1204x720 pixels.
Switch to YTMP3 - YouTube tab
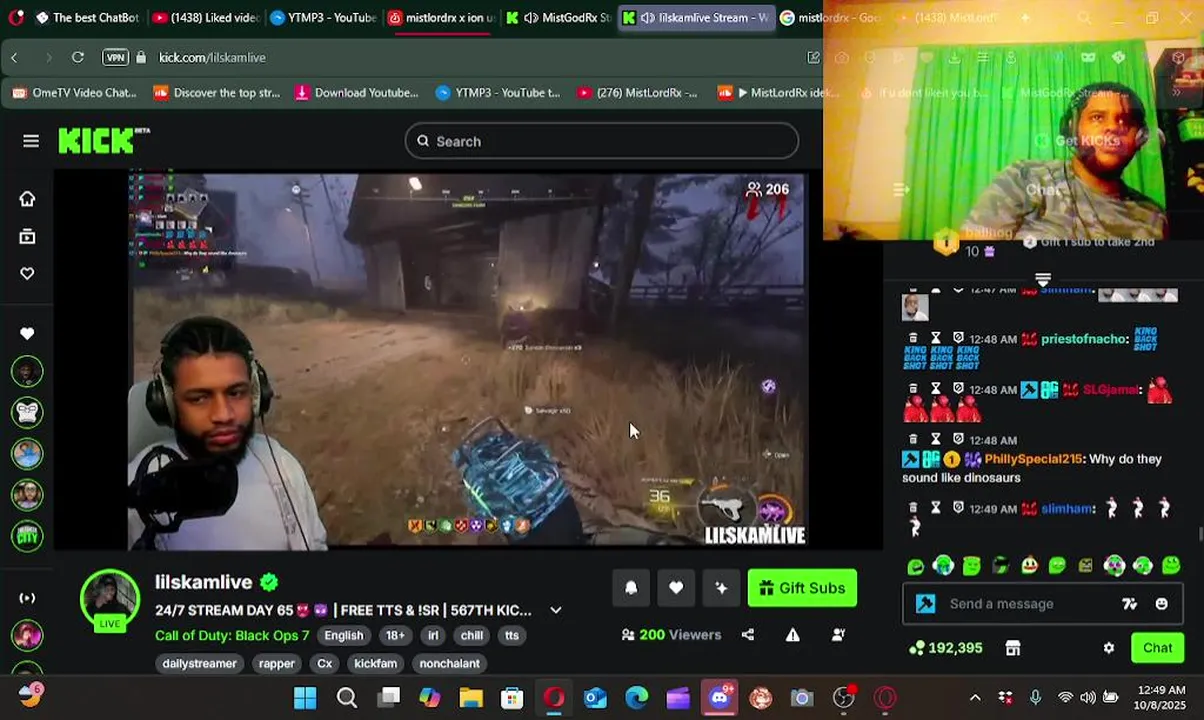(x=322, y=17)
